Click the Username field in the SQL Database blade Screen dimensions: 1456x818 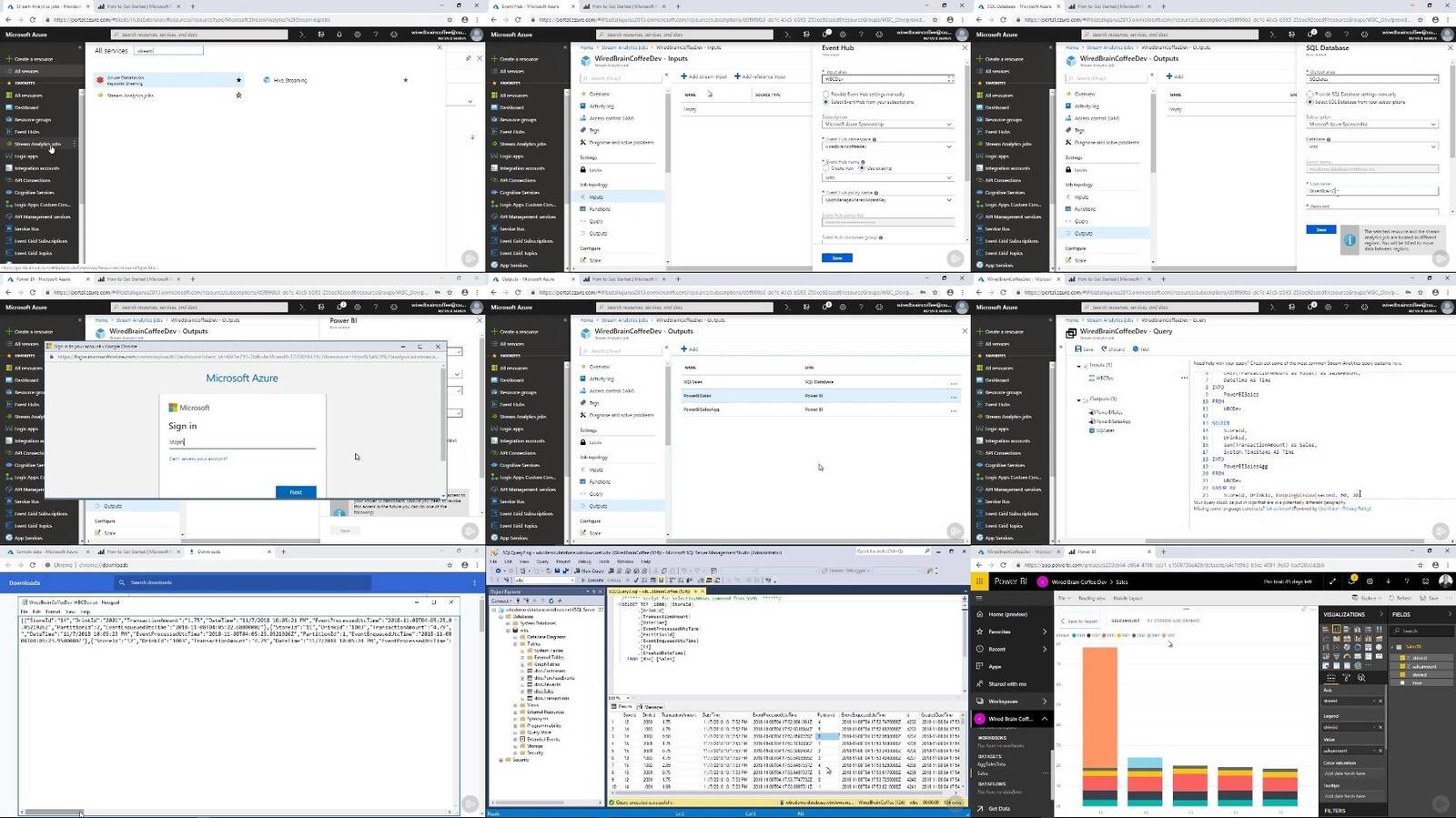1372,191
